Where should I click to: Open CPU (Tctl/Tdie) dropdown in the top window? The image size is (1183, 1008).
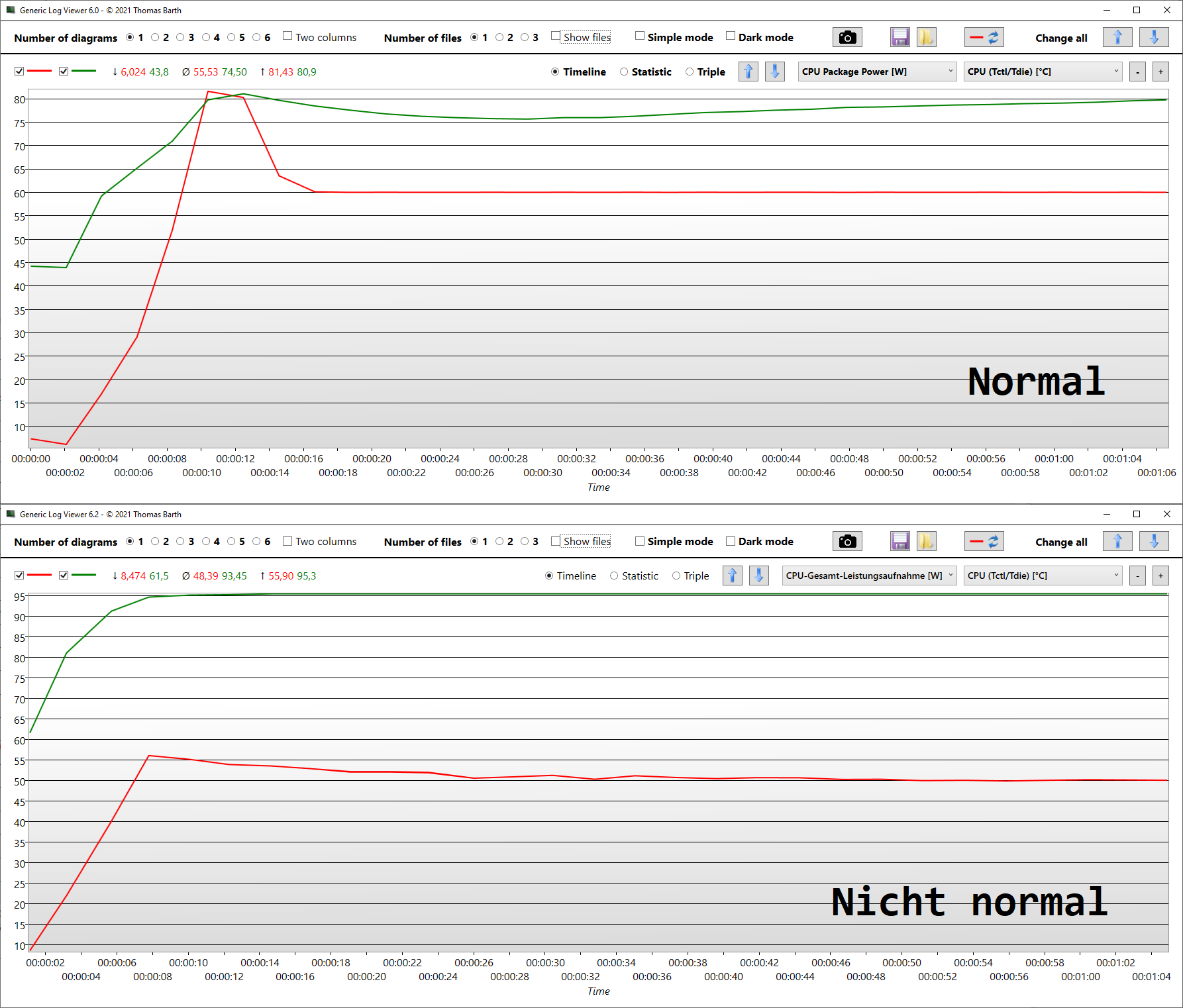pyautogui.click(x=1043, y=72)
